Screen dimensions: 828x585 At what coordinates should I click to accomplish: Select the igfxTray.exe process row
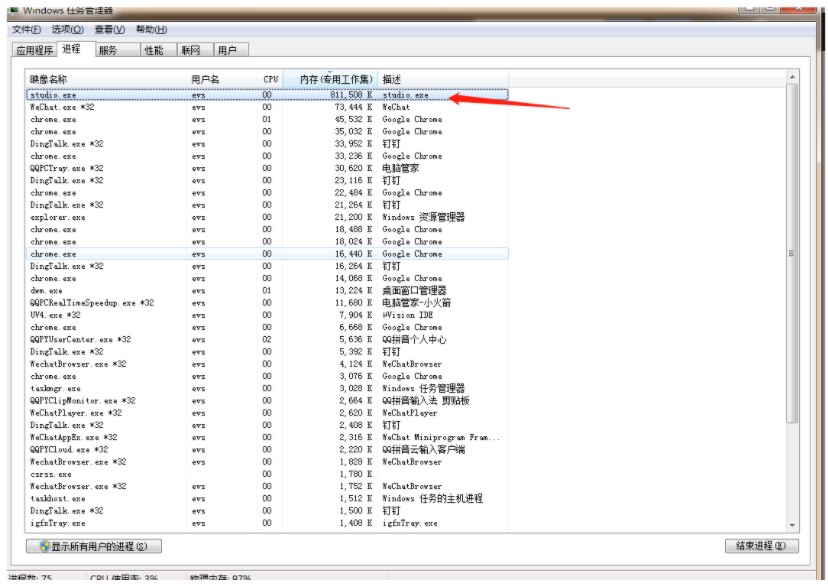click(267, 523)
